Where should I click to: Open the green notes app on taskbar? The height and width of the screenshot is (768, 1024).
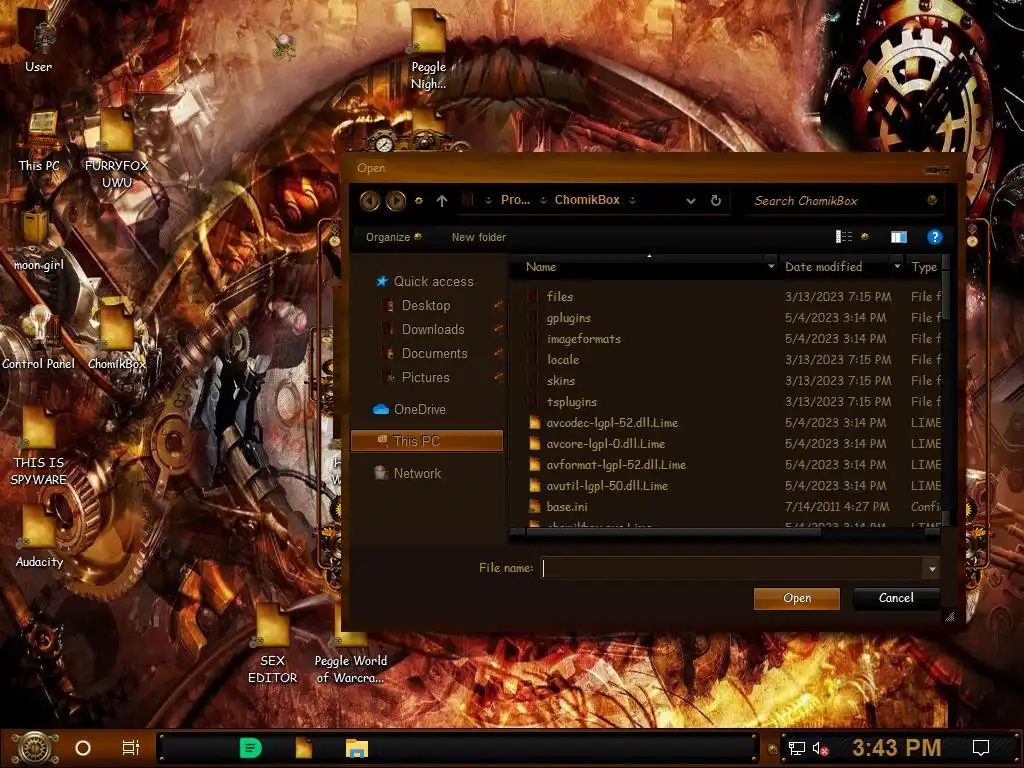pos(251,748)
